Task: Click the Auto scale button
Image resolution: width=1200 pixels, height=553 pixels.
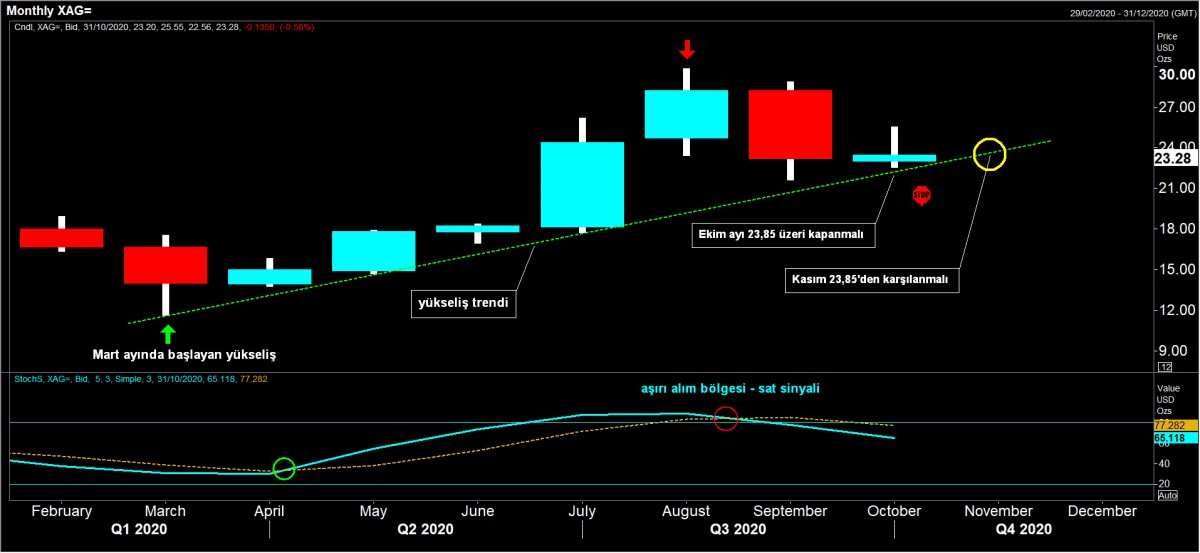Action: pyautogui.click(x=1167, y=495)
